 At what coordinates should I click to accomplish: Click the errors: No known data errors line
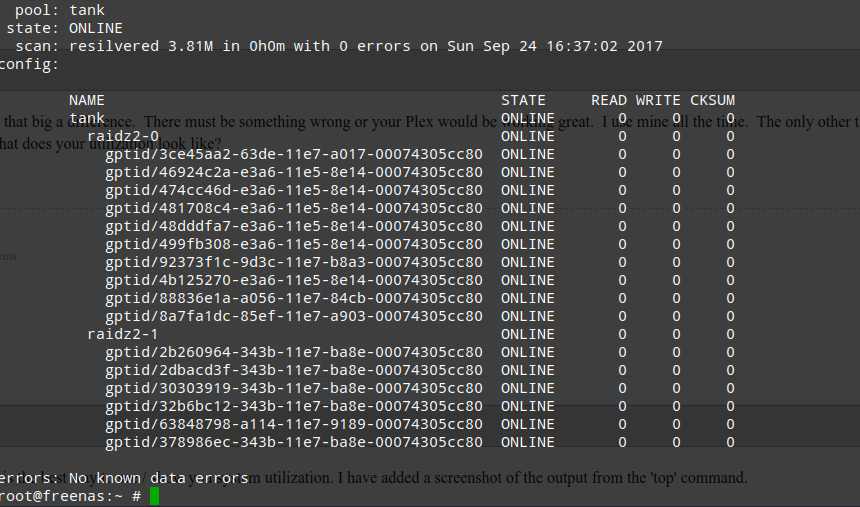click(x=124, y=478)
